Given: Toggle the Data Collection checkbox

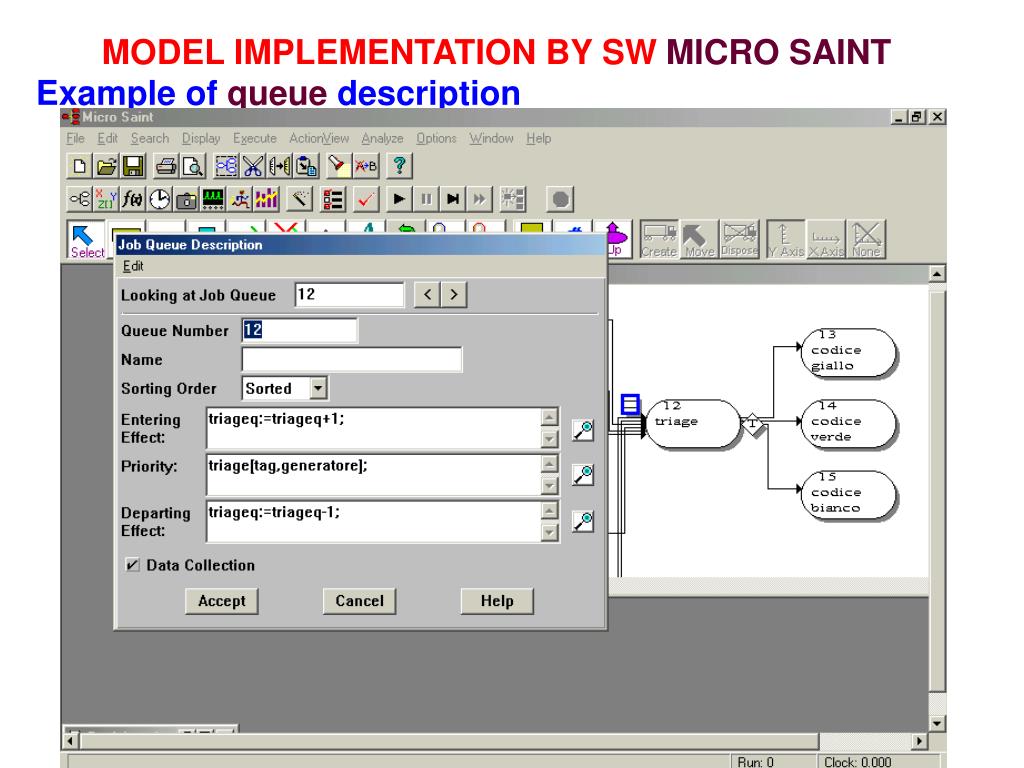Looking at the screenshot, I should (x=133, y=565).
